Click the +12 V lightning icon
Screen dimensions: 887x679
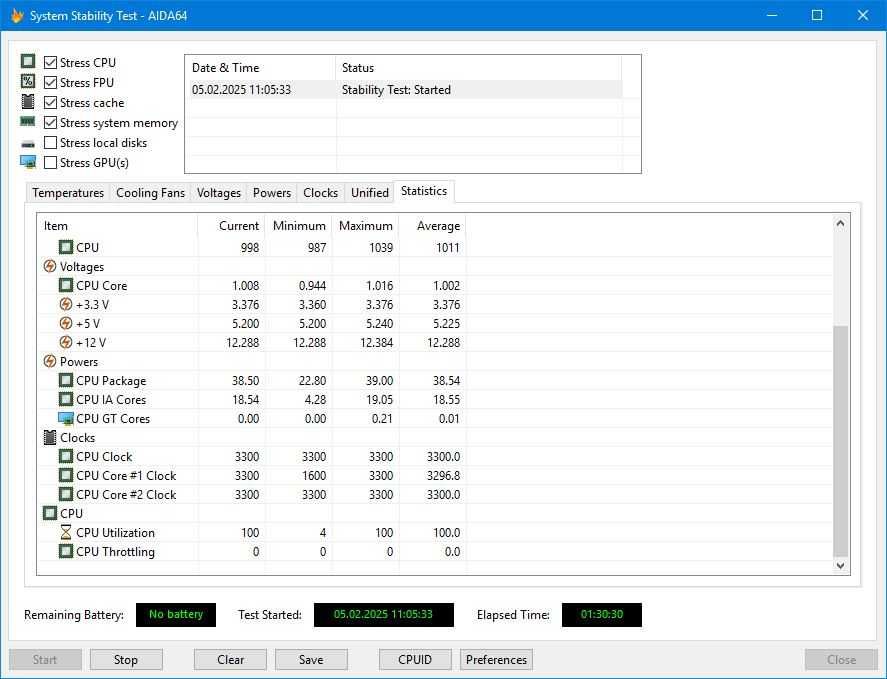coord(66,342)
